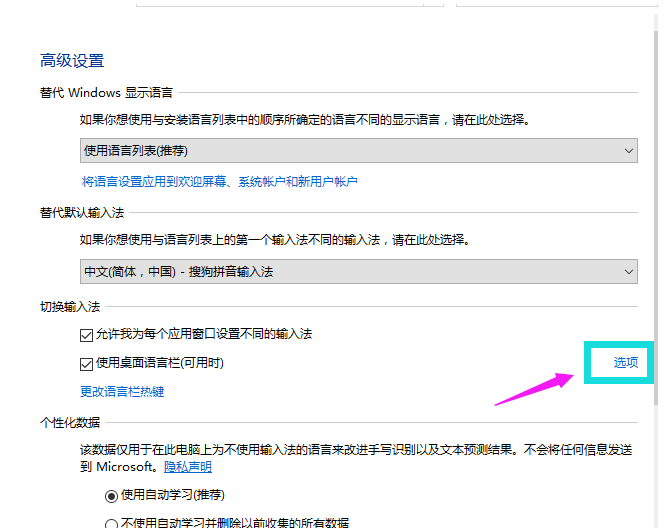Click the 切换输入法 section label
The width and height of the screenshot is (668, 531).
pyautogui.click(x=66, y=305)
